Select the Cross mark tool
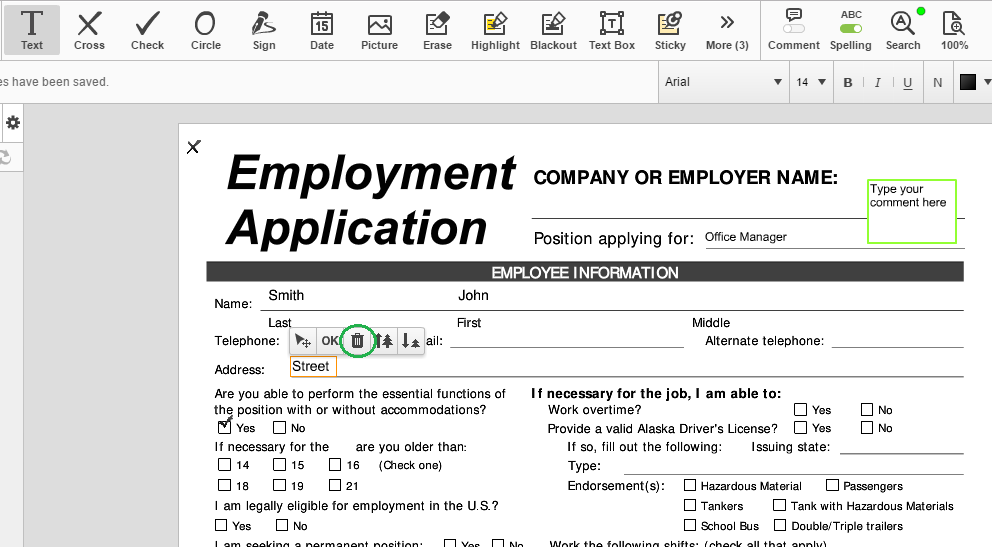 [89, 30]
